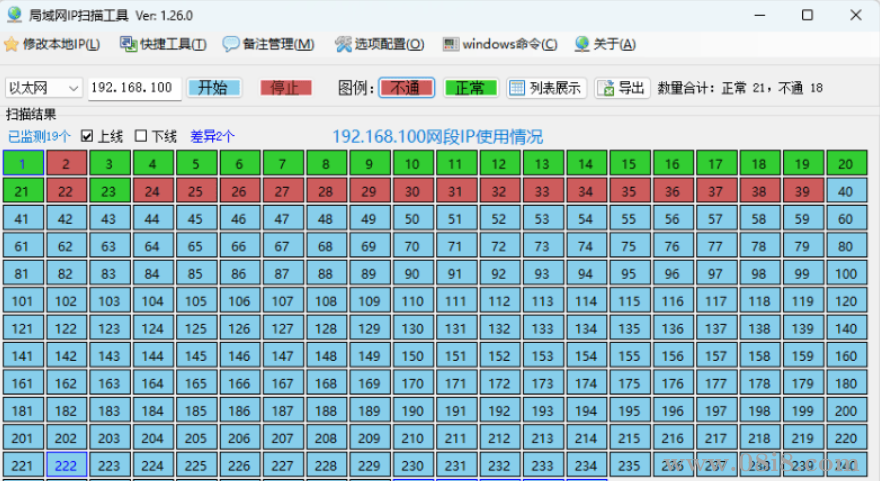
Task: Click the 192.168.100网段IP使用情况 heading
Action: point(438,136)
